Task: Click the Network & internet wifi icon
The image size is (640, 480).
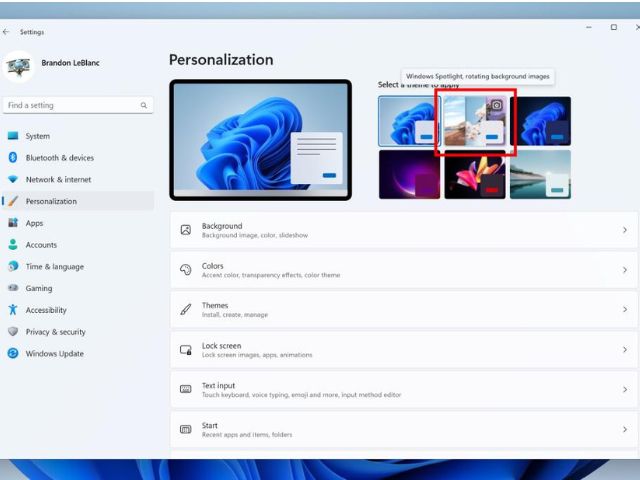Action: [13, 180]
